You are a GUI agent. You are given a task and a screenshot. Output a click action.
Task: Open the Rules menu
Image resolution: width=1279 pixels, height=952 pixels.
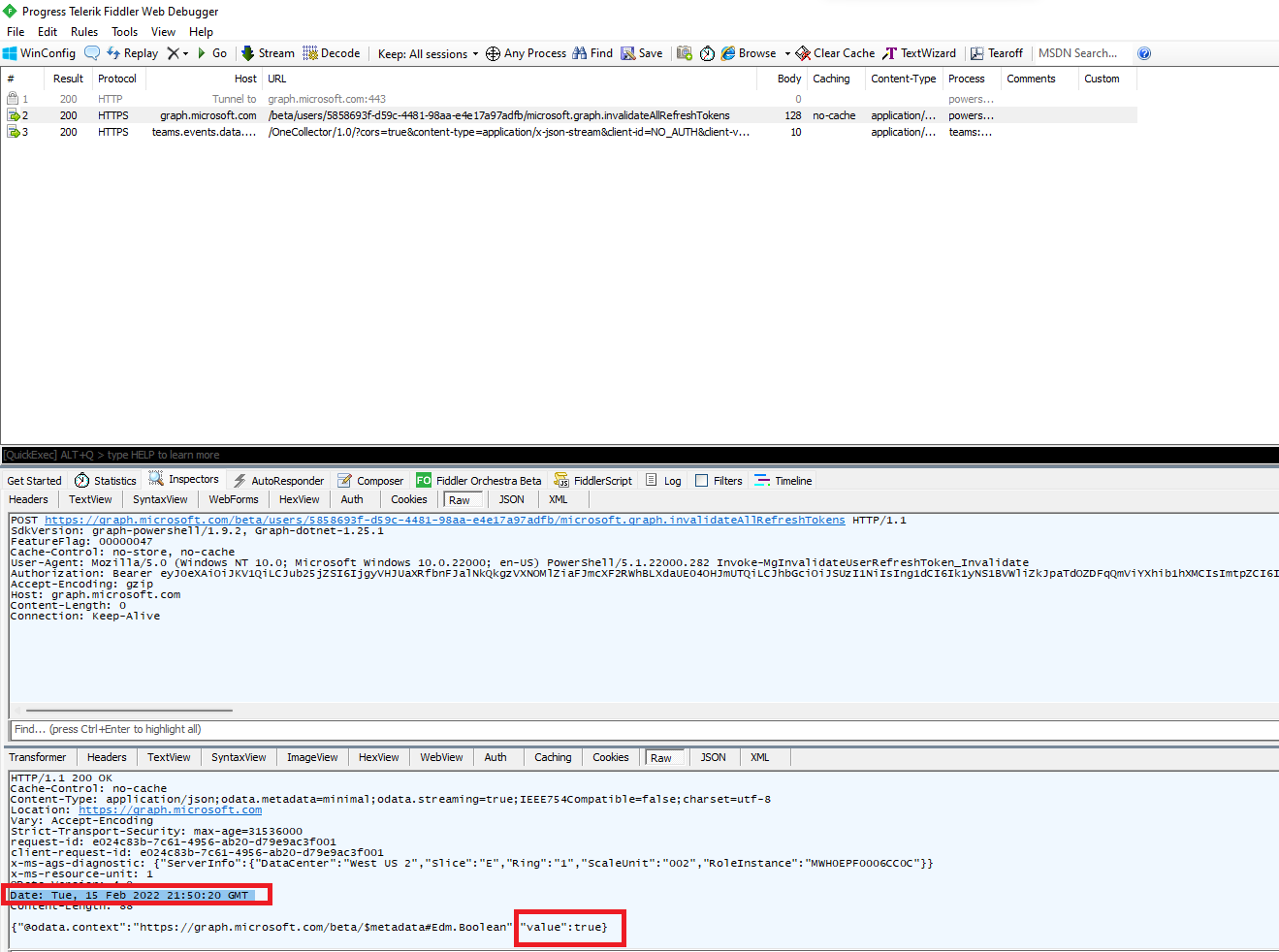(83, 31)
